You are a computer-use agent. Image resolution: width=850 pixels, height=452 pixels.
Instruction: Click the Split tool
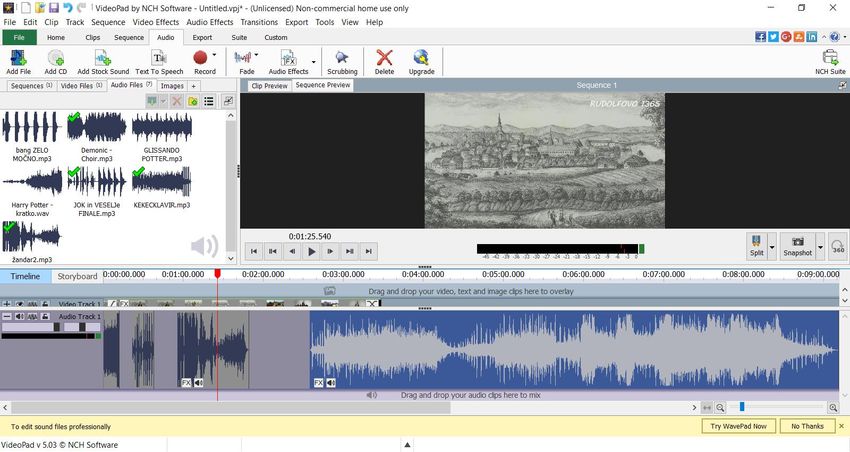(x=757, y=246)
